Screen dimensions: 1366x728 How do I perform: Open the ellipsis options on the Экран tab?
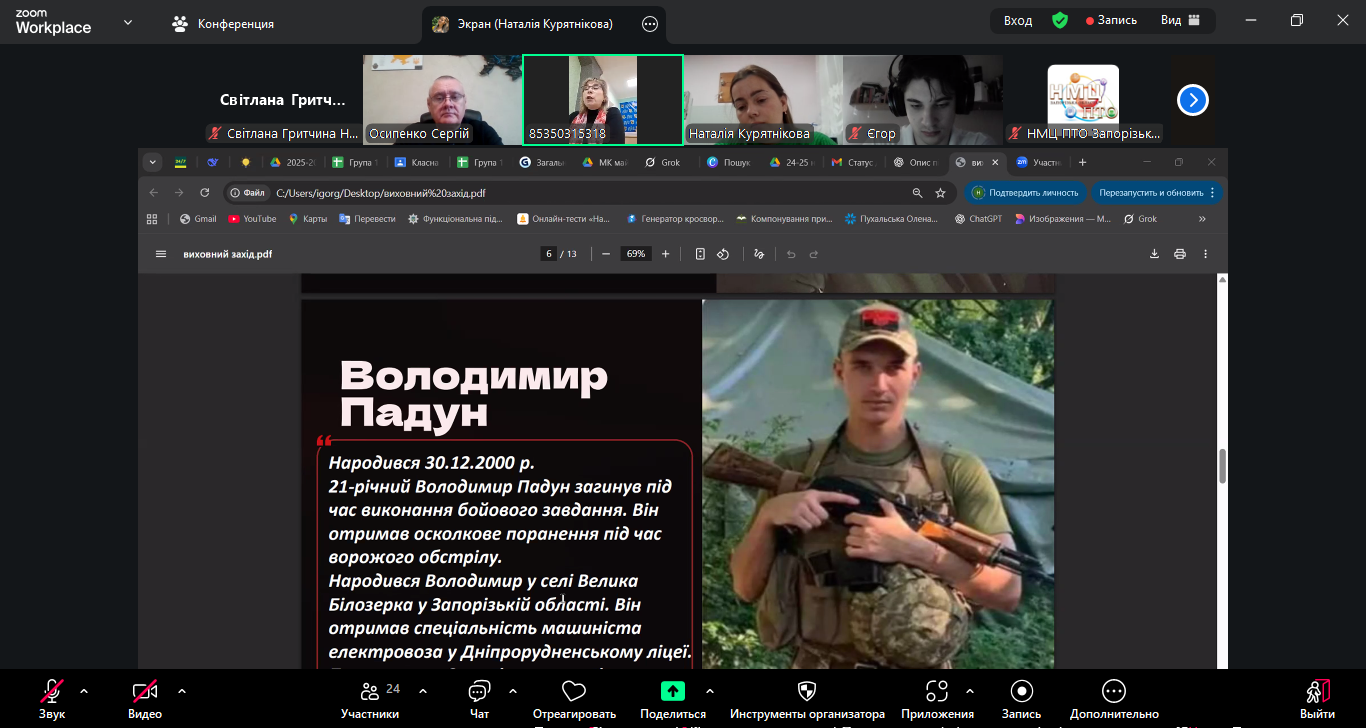click(x=650, y=23)
